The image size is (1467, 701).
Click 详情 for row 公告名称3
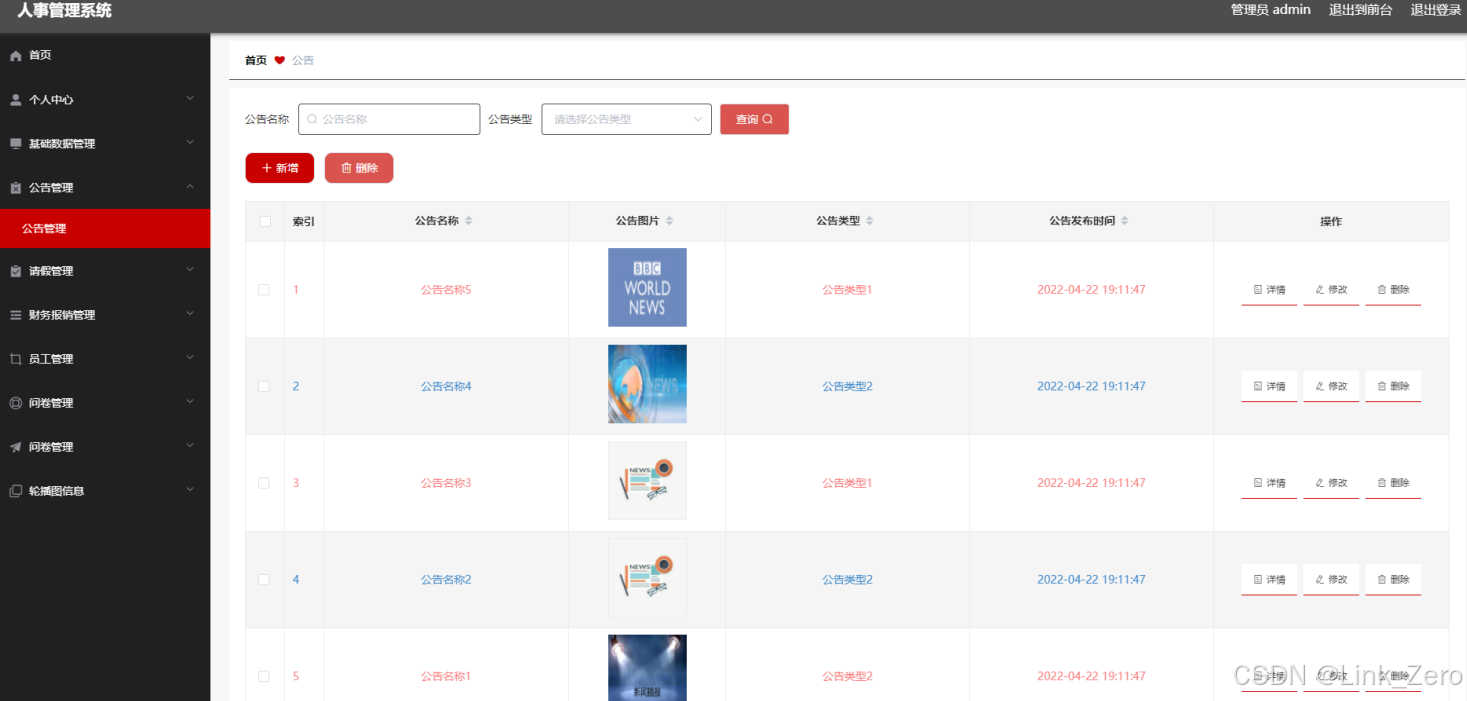[1269, 483]
